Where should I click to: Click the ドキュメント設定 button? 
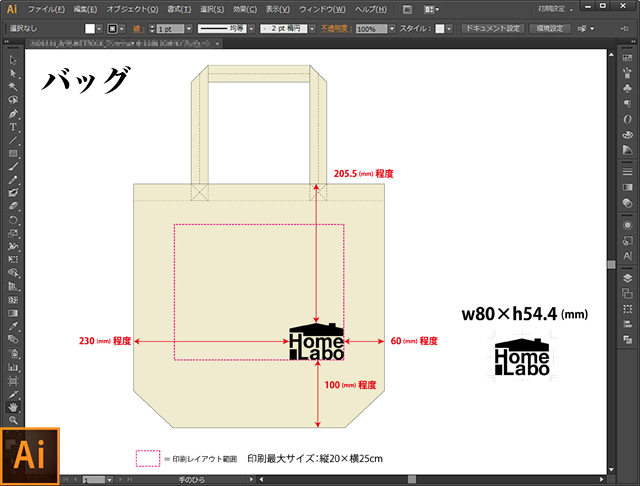[493, 28]
